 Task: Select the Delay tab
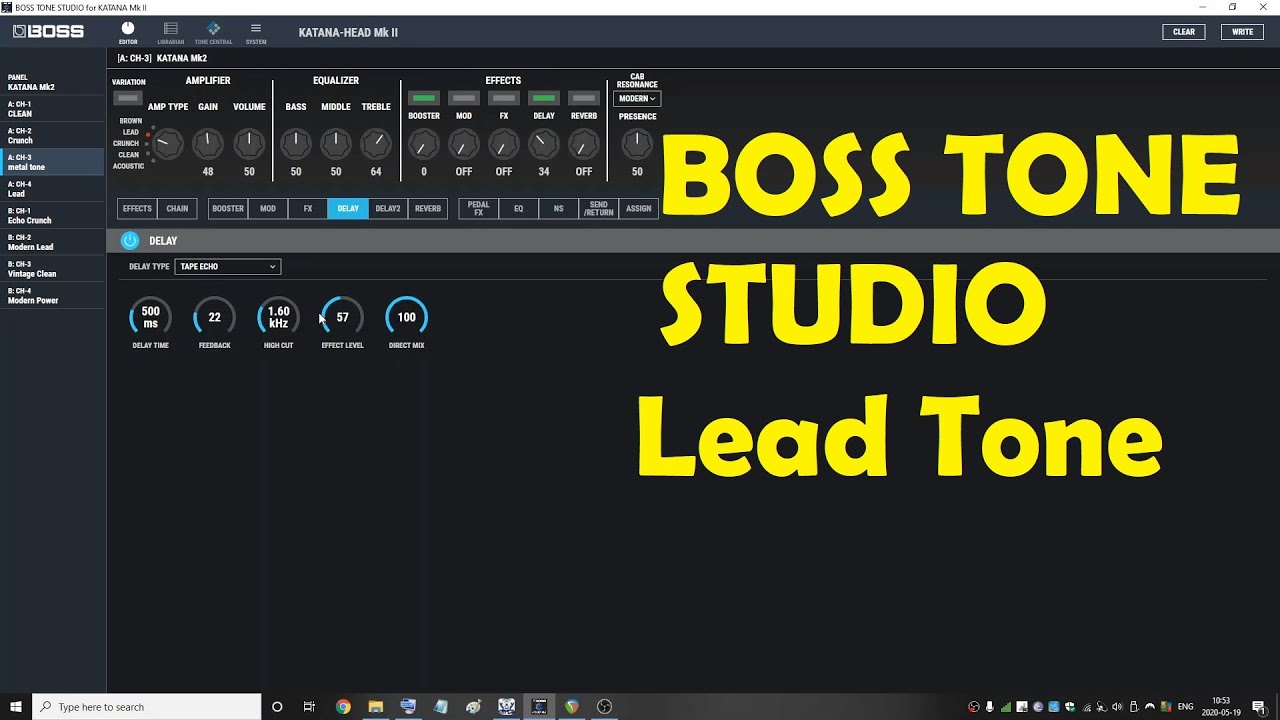[348, 209]
